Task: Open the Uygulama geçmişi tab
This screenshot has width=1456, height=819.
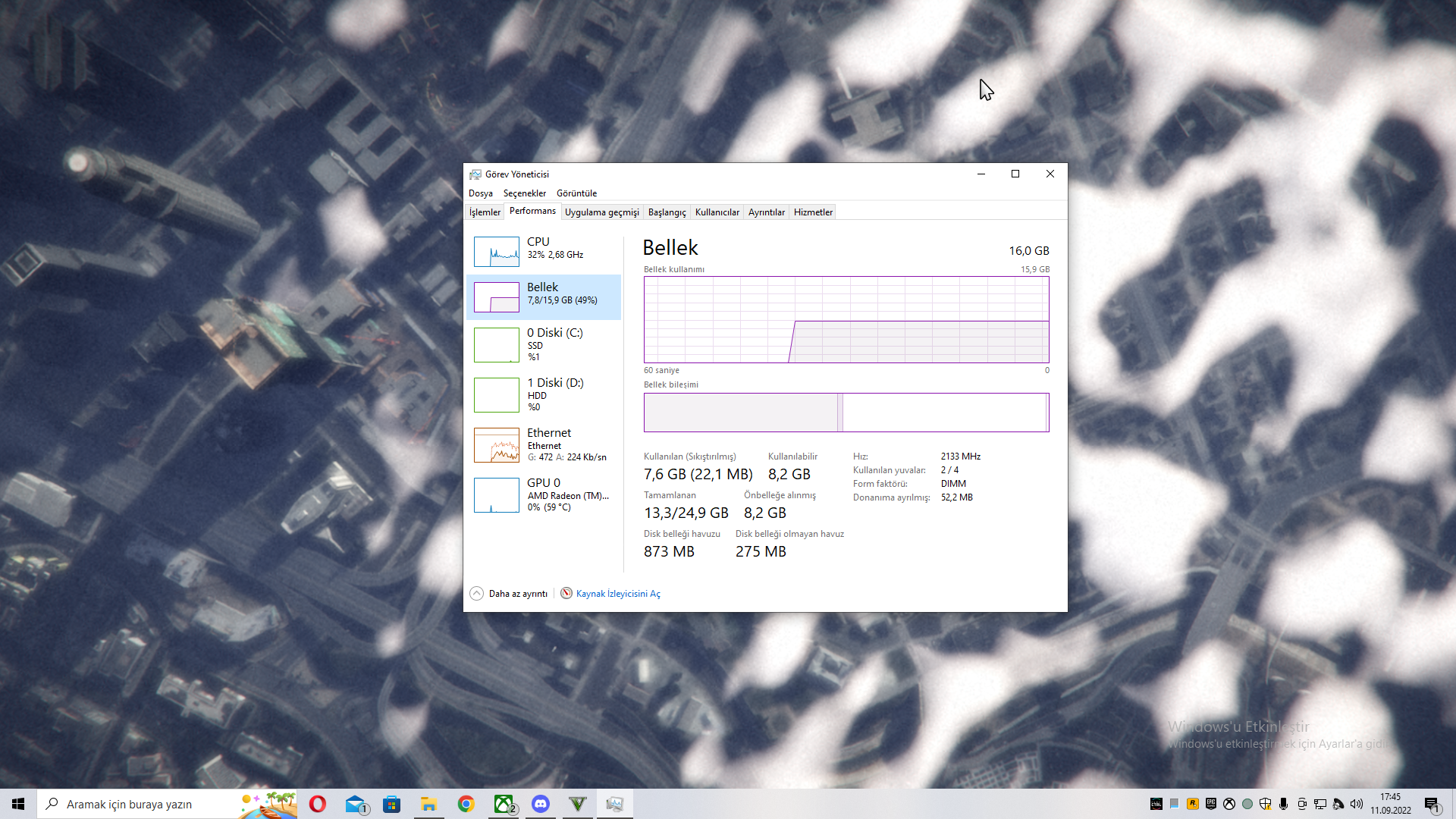Action: click(601, 212)
